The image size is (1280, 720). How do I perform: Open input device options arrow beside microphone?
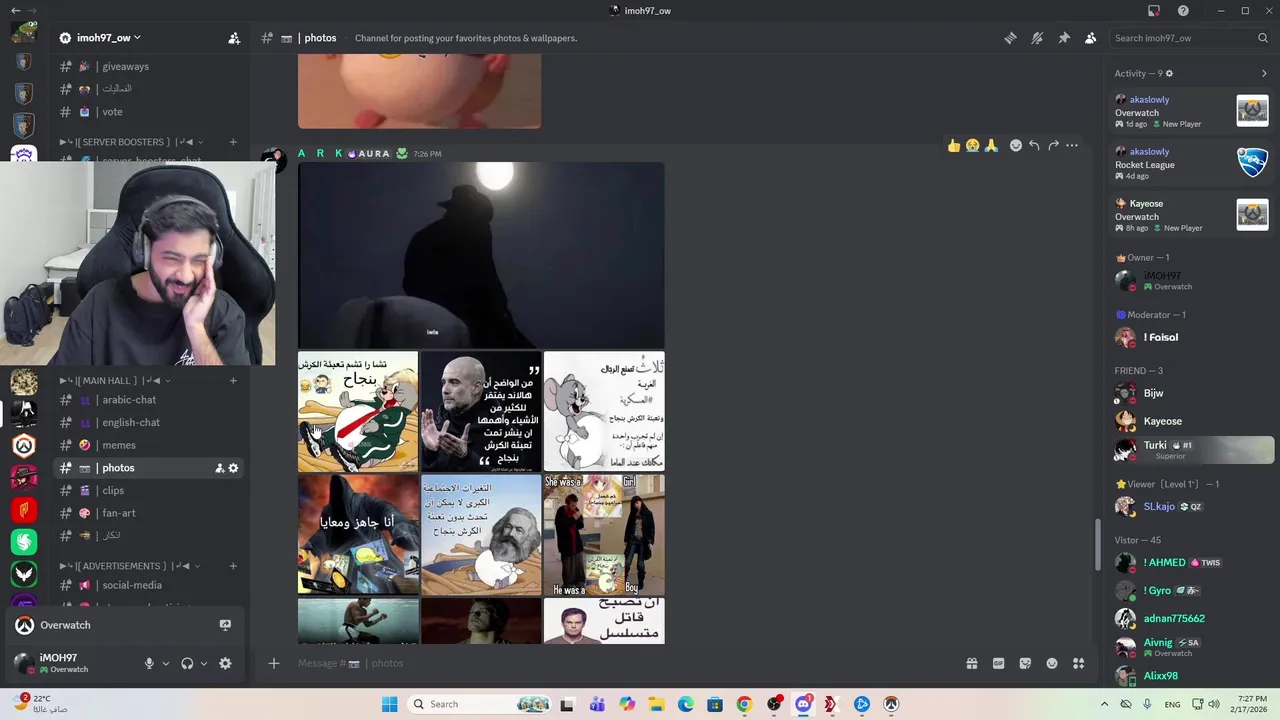point(166,663)
